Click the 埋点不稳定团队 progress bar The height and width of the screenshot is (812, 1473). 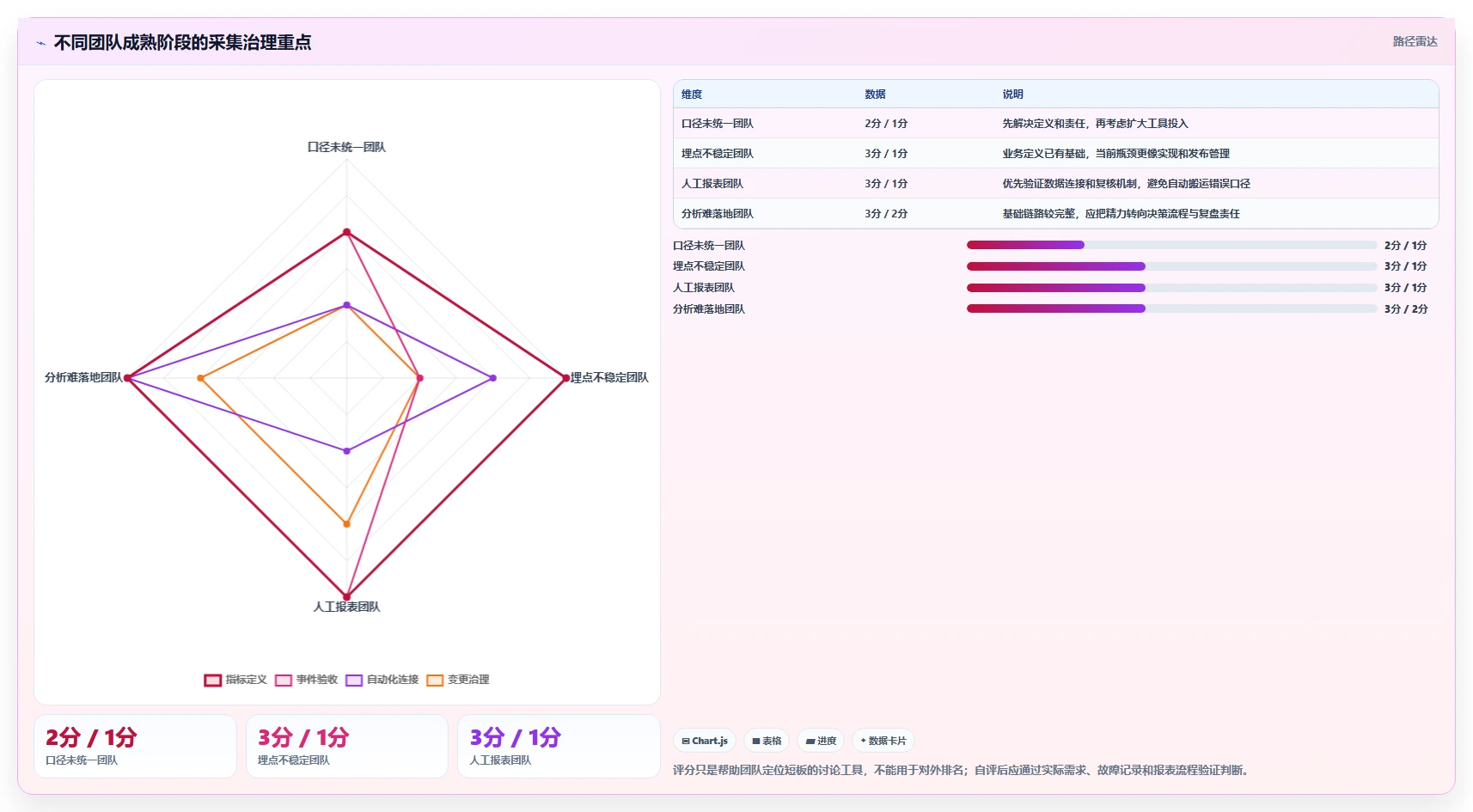1171,266
